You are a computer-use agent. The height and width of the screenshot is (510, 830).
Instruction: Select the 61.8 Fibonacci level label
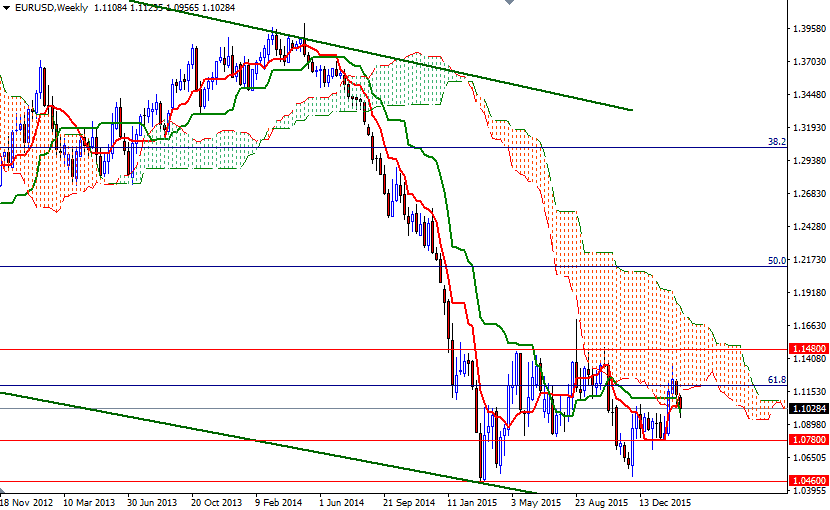coord(777,380)
